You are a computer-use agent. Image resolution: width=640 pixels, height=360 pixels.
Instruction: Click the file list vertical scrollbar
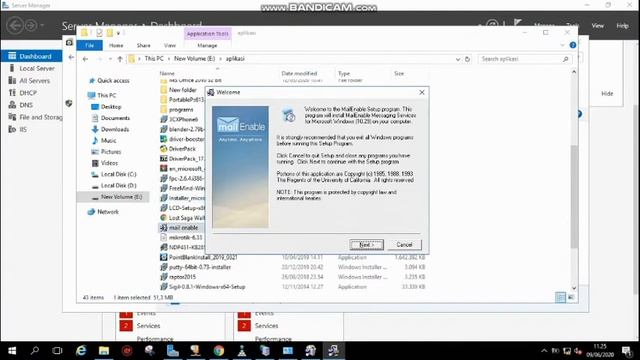[x=574, y=196]
